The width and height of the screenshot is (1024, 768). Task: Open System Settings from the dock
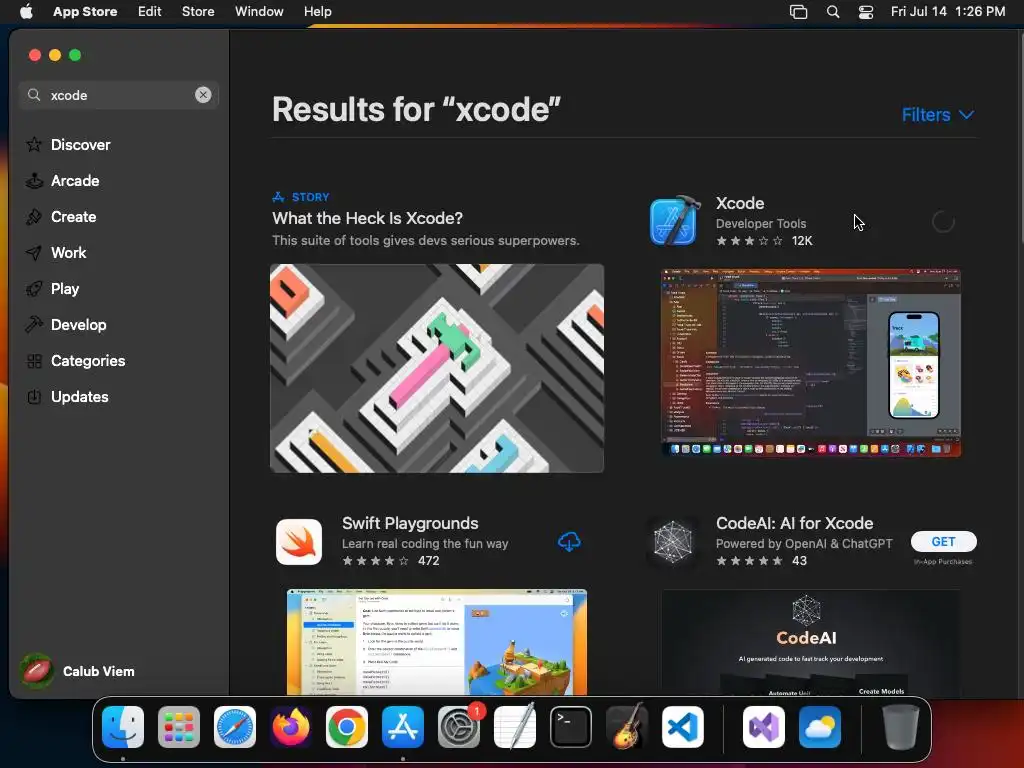pos(459,727)
